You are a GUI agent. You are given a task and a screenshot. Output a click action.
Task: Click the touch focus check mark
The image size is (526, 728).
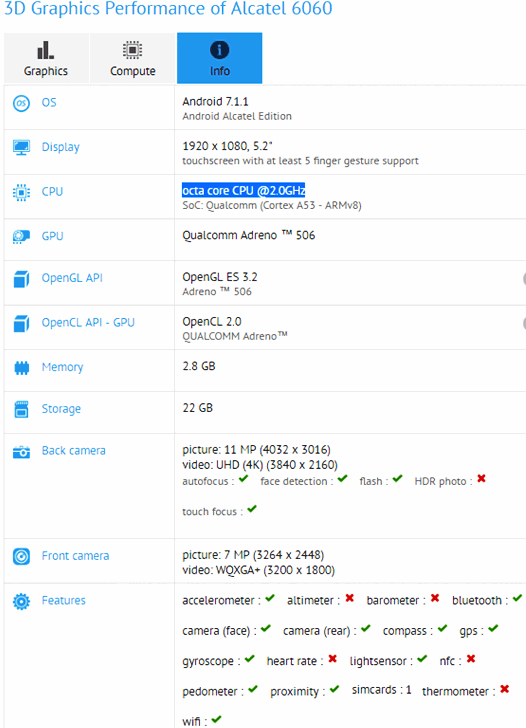click(252, 509)
